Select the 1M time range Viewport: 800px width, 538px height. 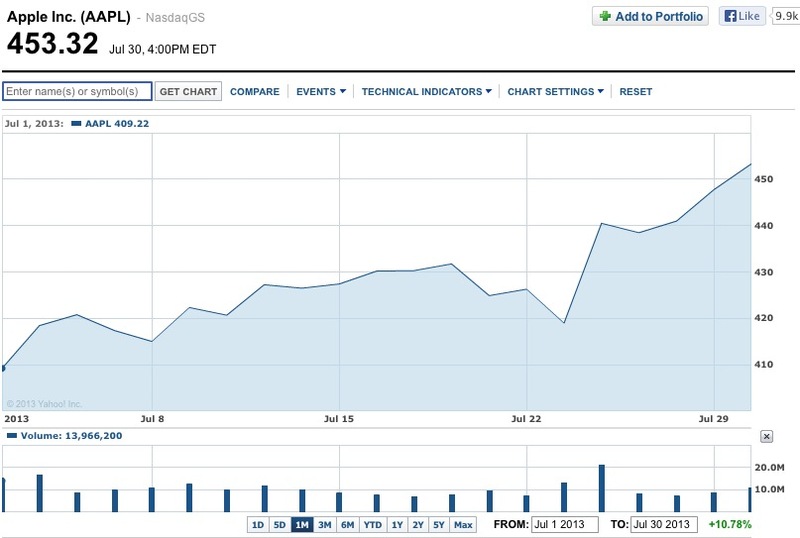pos(302,525)
